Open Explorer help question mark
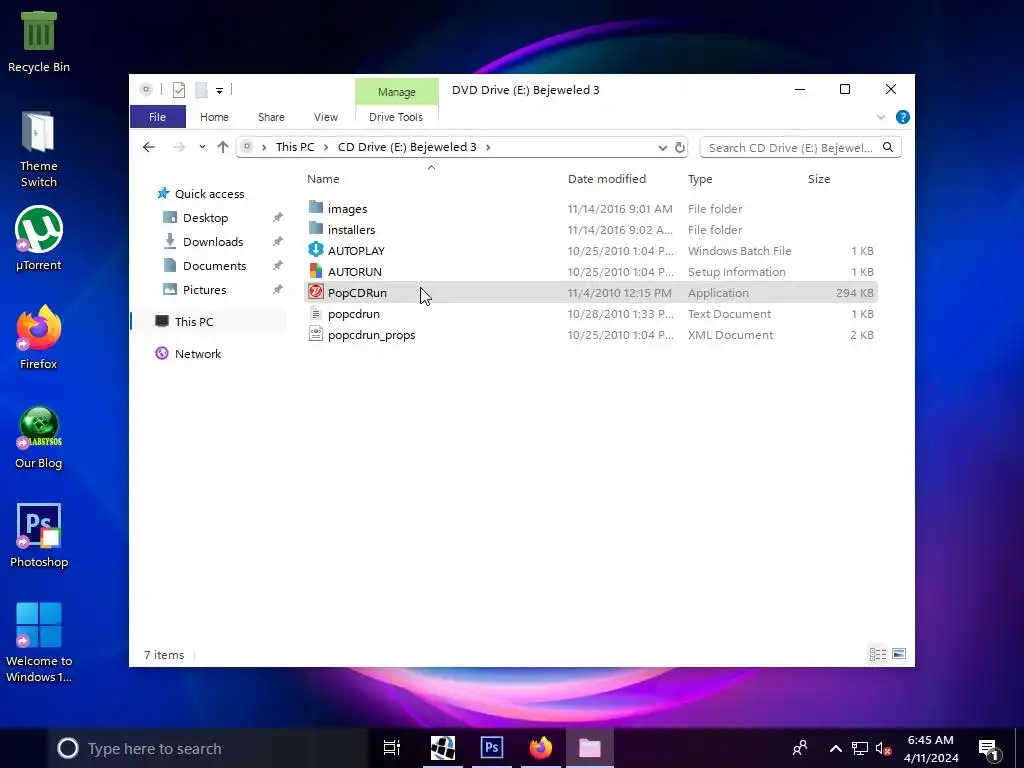 pos(903,117)
